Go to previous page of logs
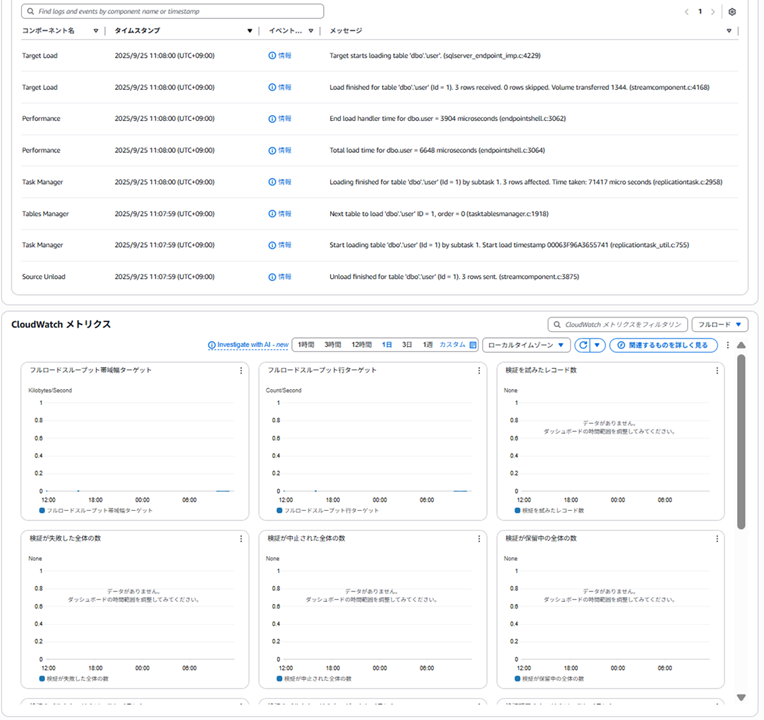The image size is (764, 720). [687, 12]
